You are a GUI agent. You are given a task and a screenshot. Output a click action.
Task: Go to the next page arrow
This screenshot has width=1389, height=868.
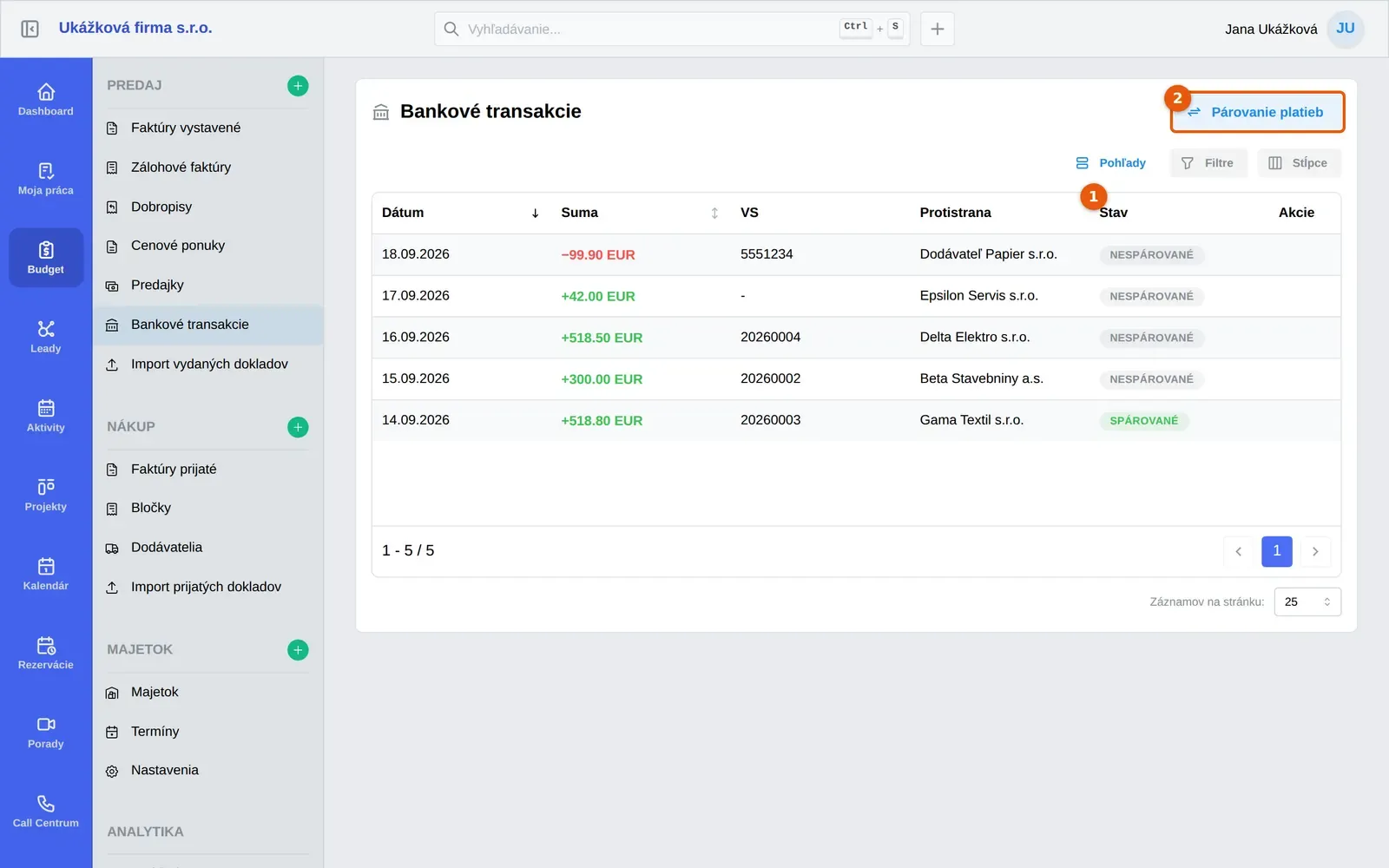pos(1315,551)
